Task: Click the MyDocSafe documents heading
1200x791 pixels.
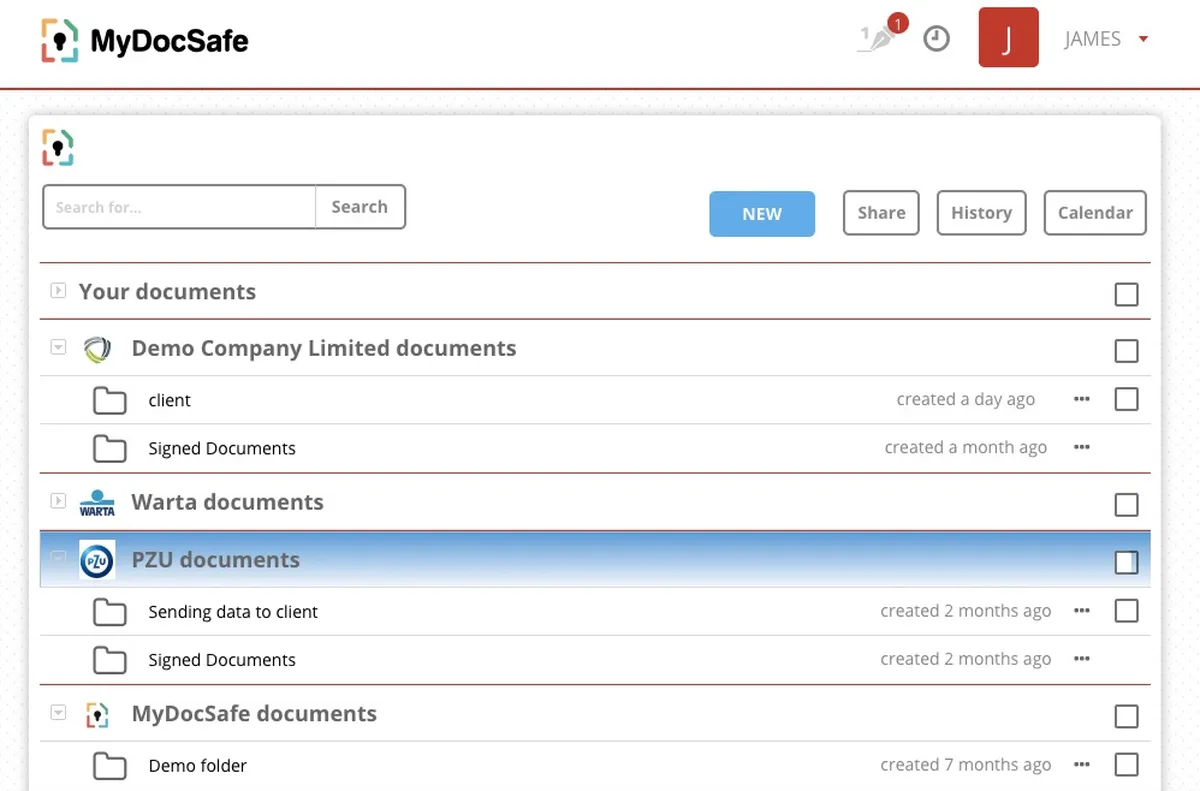Action: coord(254,714)
